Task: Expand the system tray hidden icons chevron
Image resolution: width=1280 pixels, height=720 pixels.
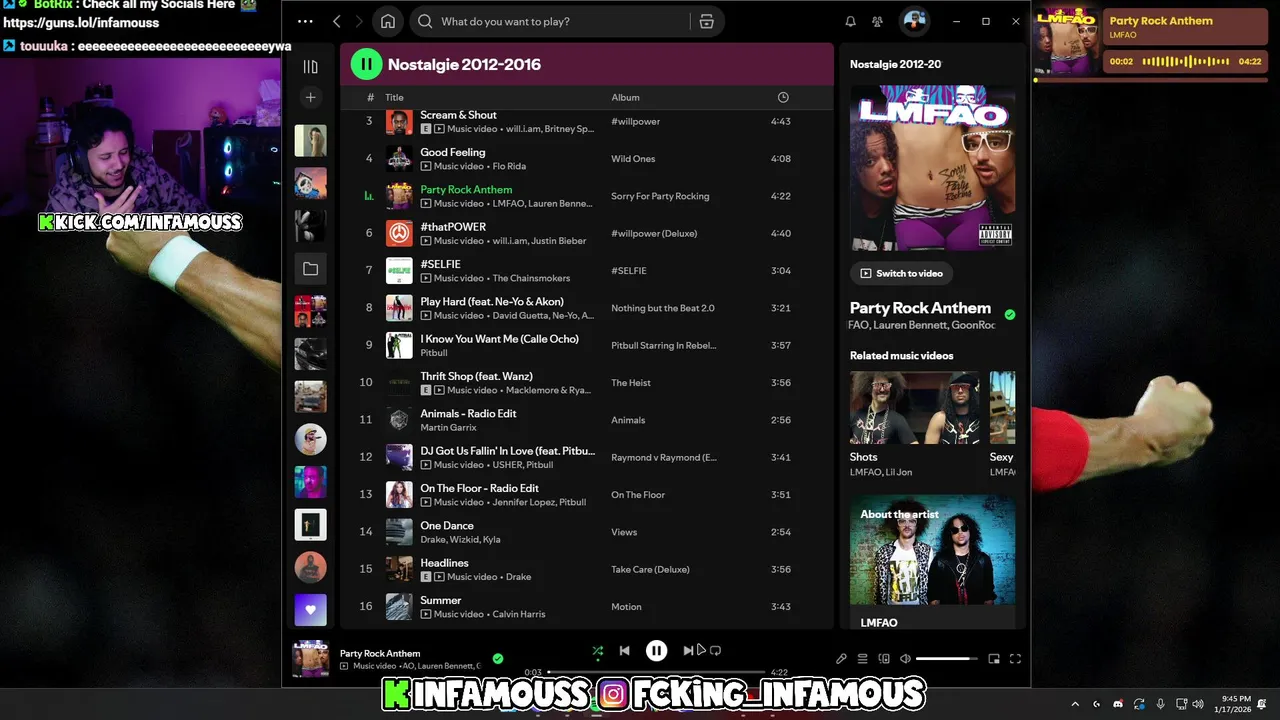Action: click(1075, 704)
